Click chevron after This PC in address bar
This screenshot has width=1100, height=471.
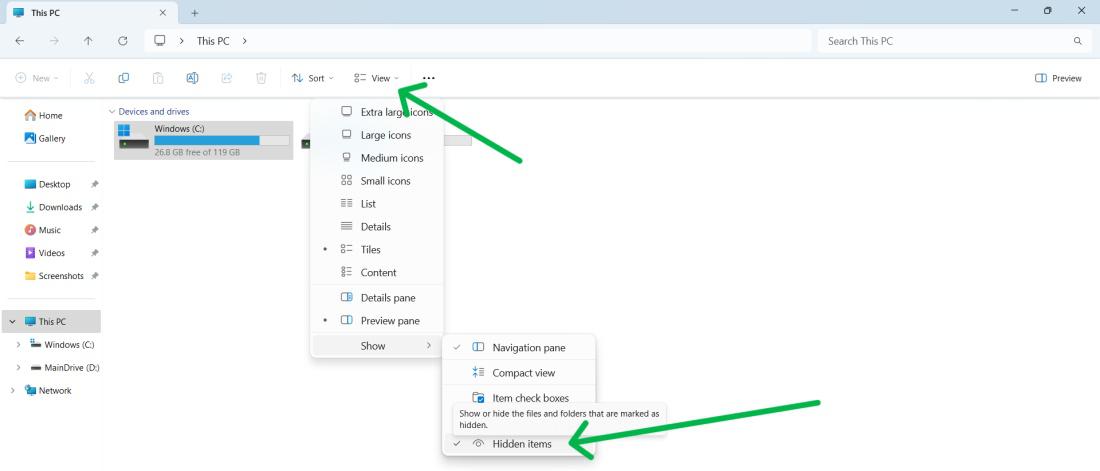244,41
